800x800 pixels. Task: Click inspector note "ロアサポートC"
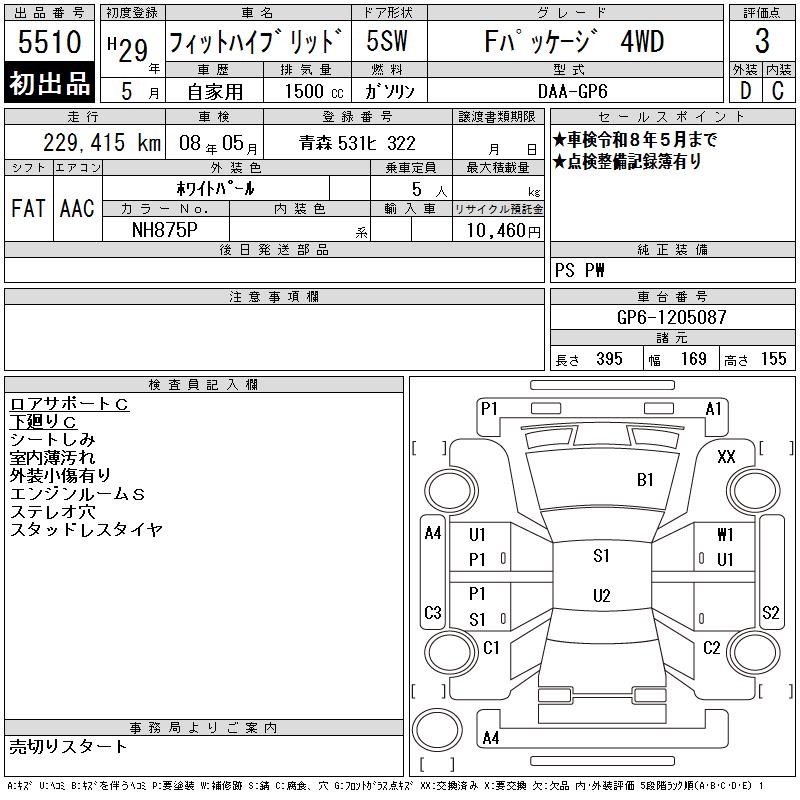tap(69, 404)
